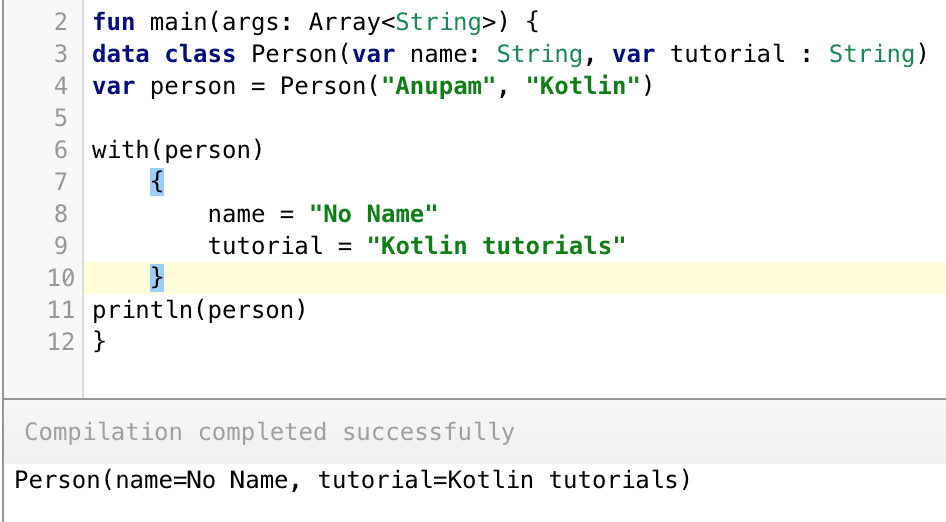The image size is (946, 522).
Task: Click 'with(person)' on line 6
Action: (178, 150)
